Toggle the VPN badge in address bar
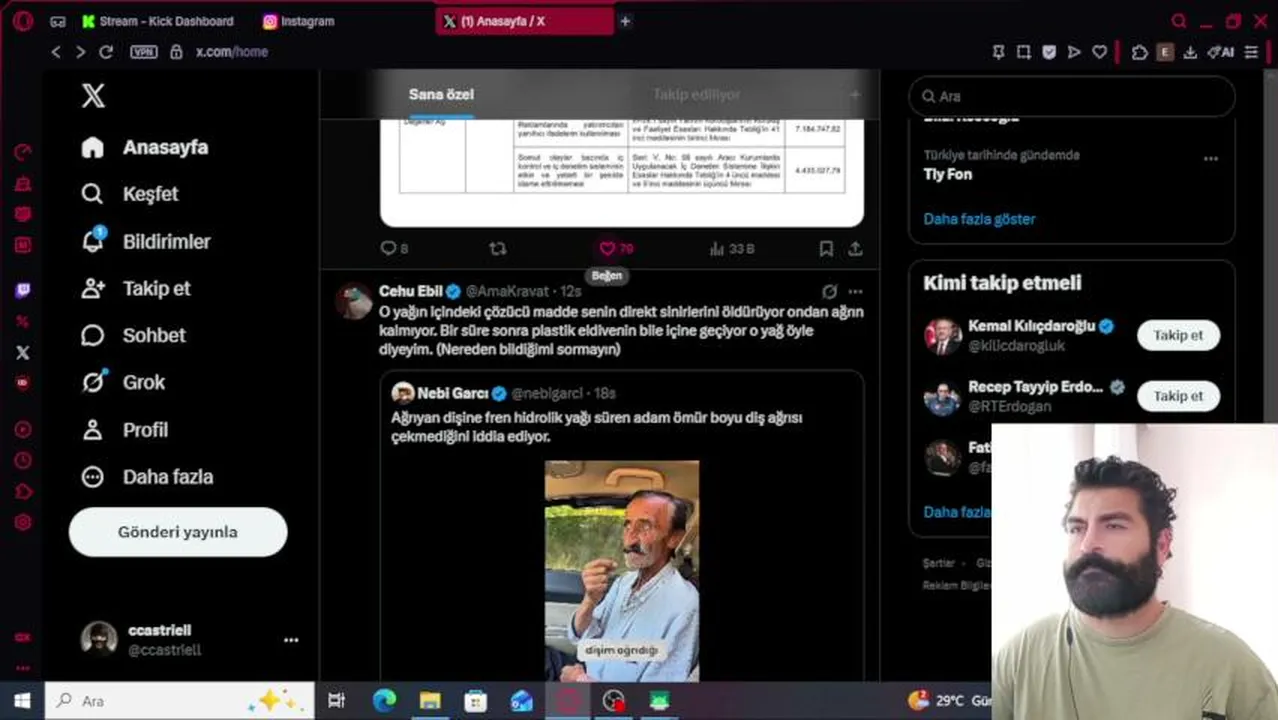The image size is (1278, 720). [x=144, y=52]
